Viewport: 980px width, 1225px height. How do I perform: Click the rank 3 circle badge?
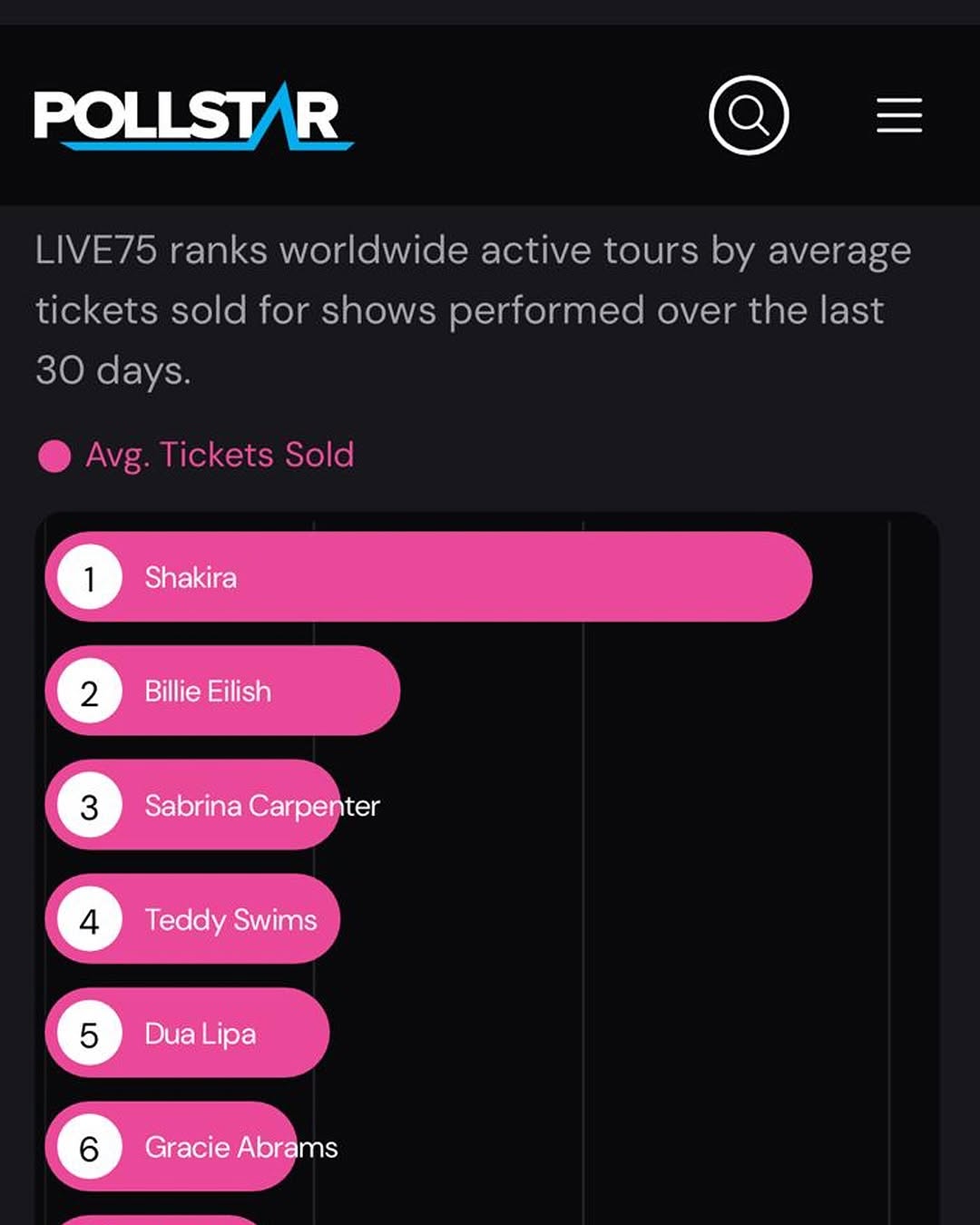tap(89, 806)
